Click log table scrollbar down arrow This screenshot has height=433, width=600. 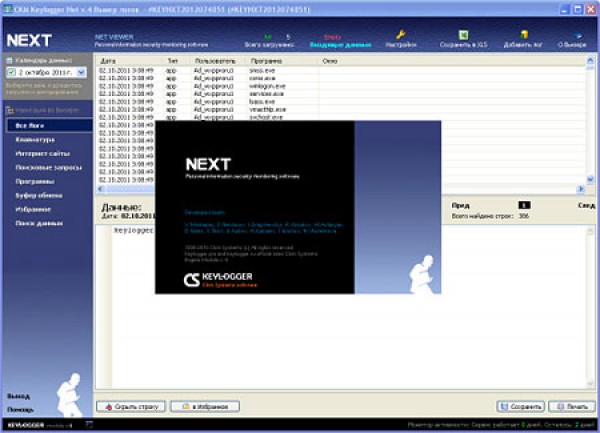click(x=590, y=179)
